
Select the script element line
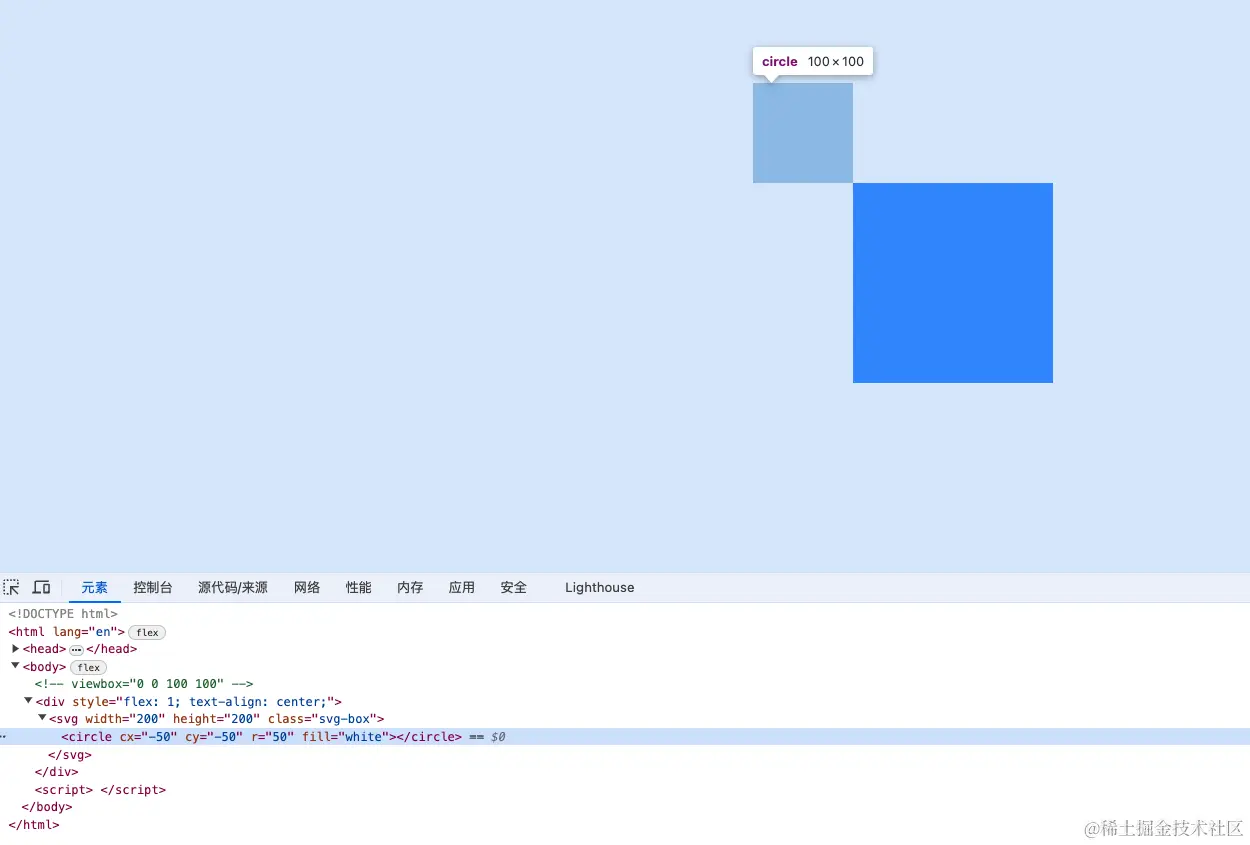coord(100,790)
